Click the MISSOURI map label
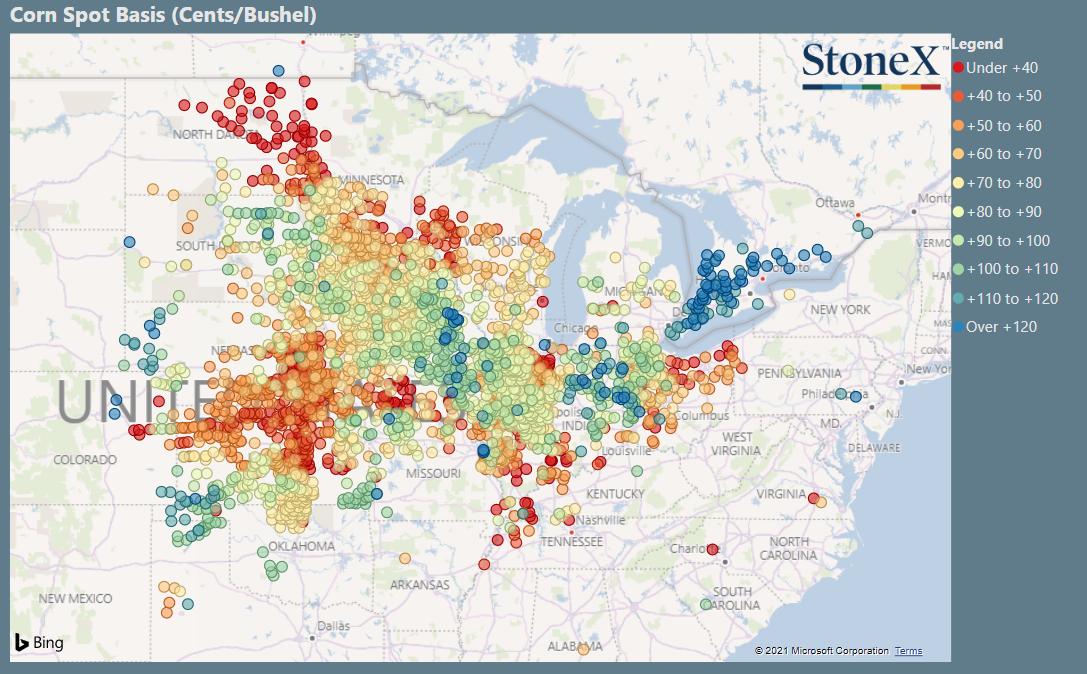The image size is (1087, 674). [433, 474]
